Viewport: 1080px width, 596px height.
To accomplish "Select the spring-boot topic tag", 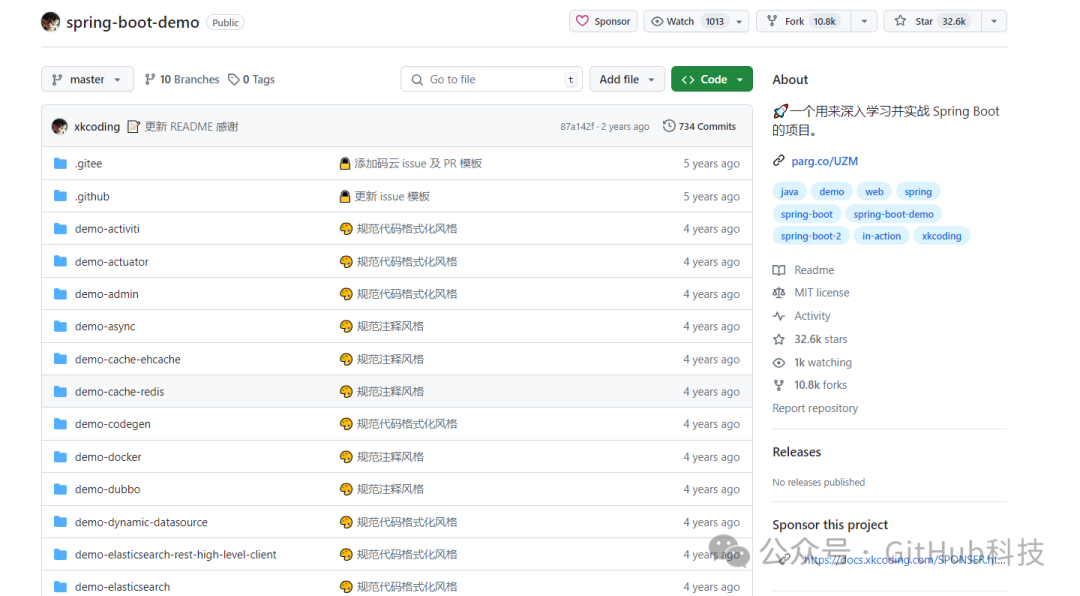I will (807, 214).
